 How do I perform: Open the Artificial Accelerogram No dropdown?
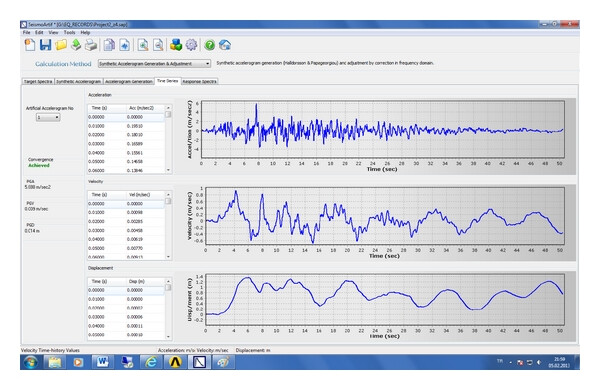(x=48, y=117)
